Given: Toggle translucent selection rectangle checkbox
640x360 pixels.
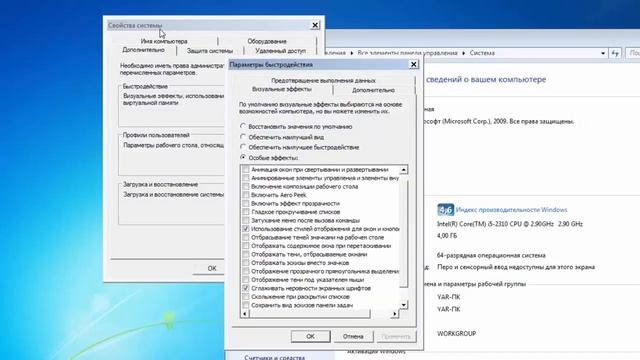Looking at the screenshot, I should [246, 271].
